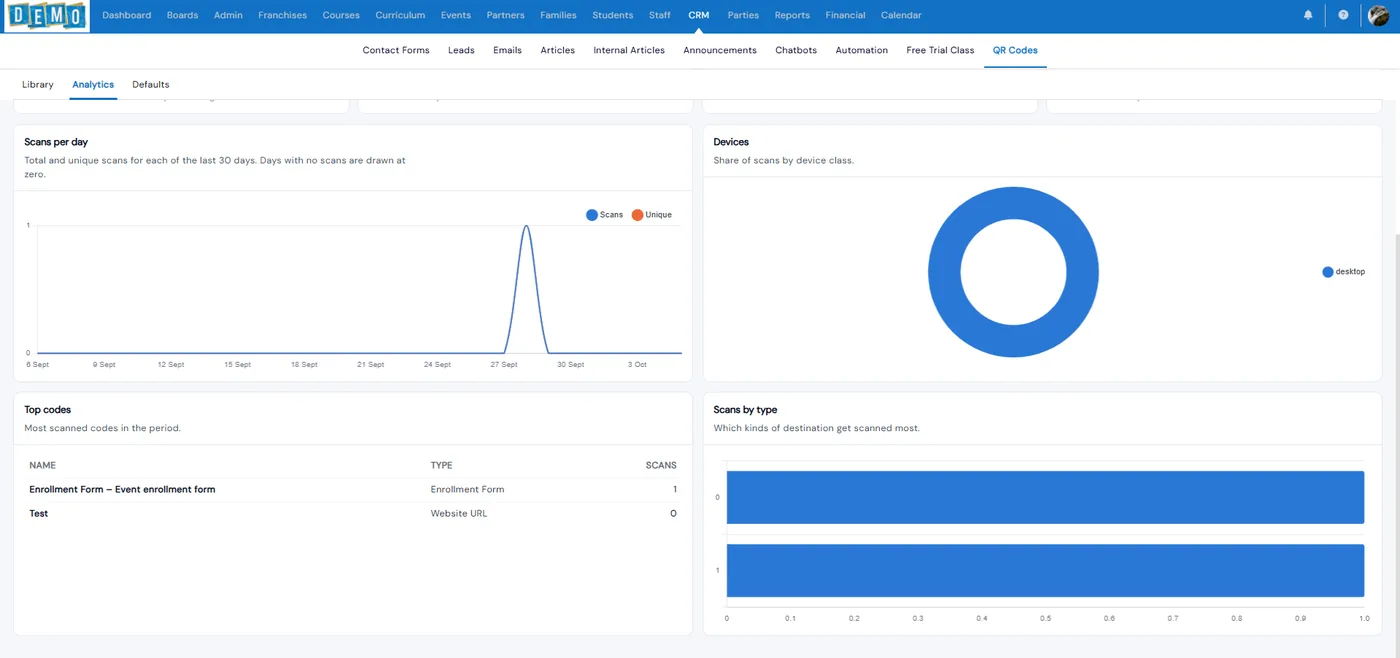Viewport: 1400px width, 658px height.
Task: Go to Dashboard in top navigation
Action: (127, 15)
